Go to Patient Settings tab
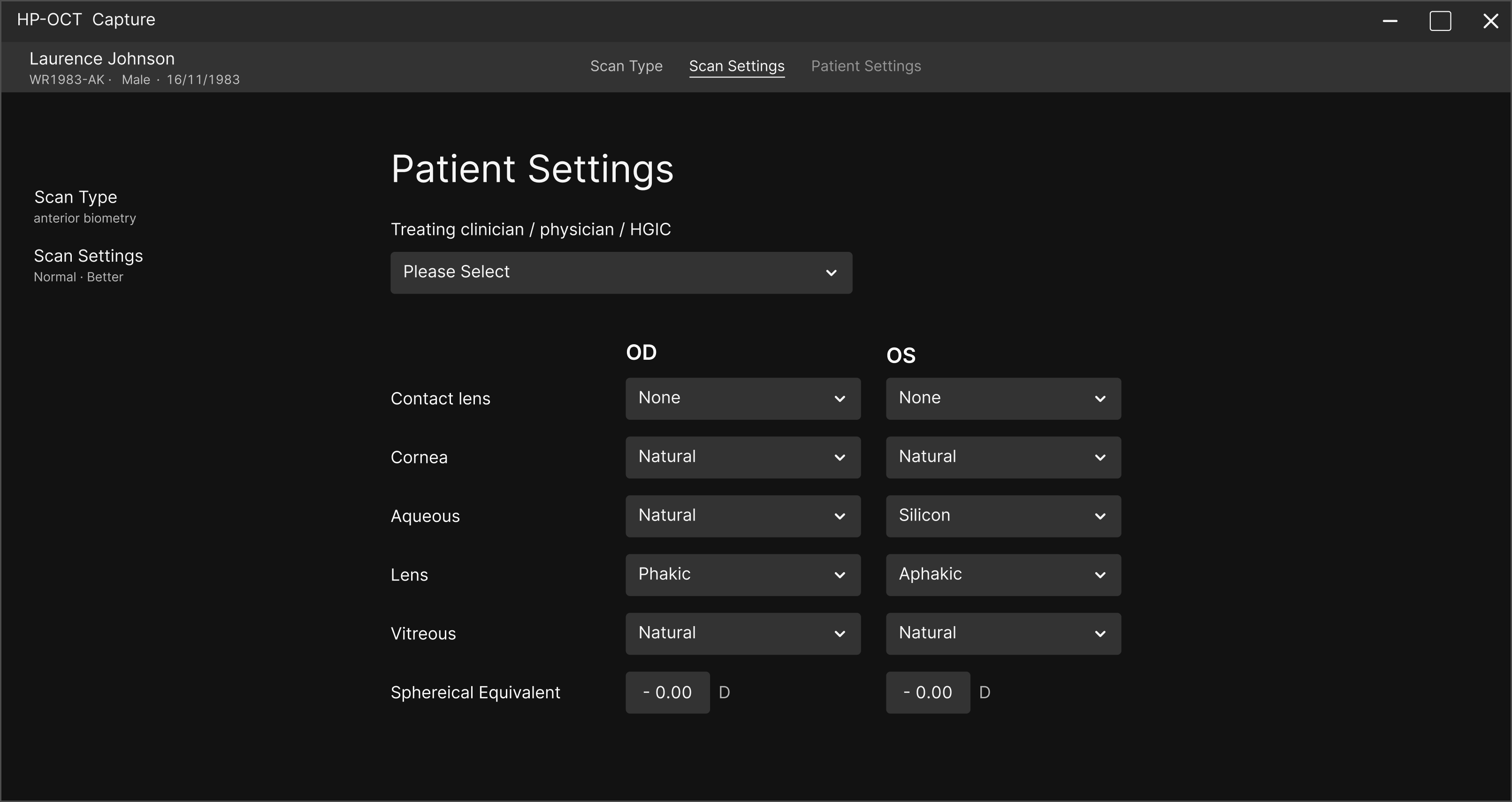This screenshot has width=1512, height=802. (x=866, y=66)
